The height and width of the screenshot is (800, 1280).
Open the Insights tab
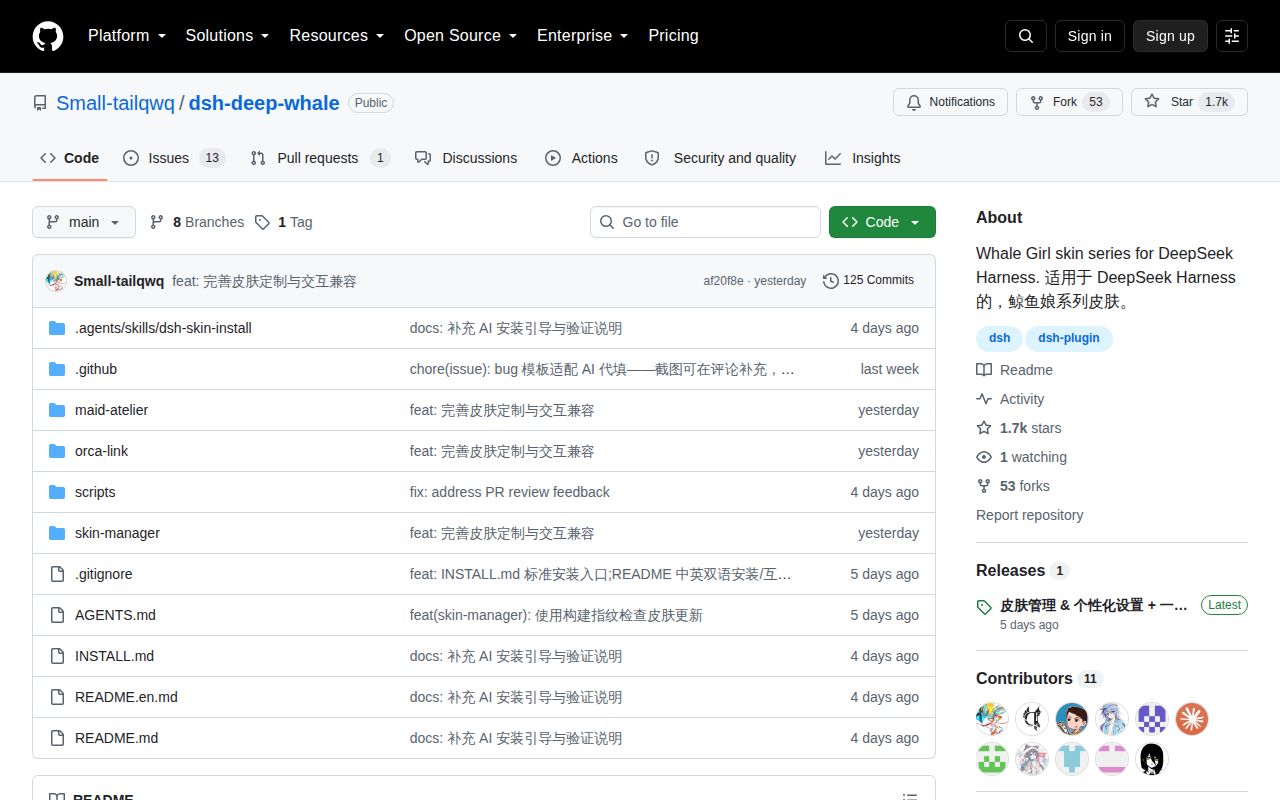tap(862, 158)
